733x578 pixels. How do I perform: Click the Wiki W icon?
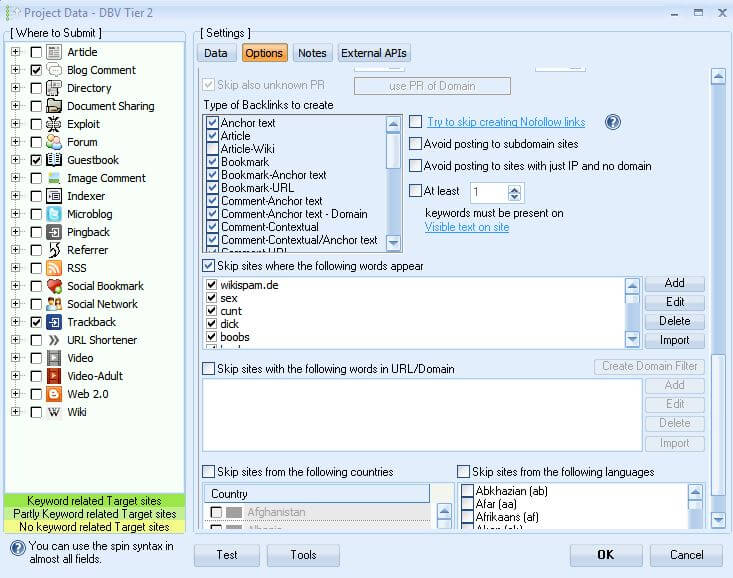(x=54, y=412)
